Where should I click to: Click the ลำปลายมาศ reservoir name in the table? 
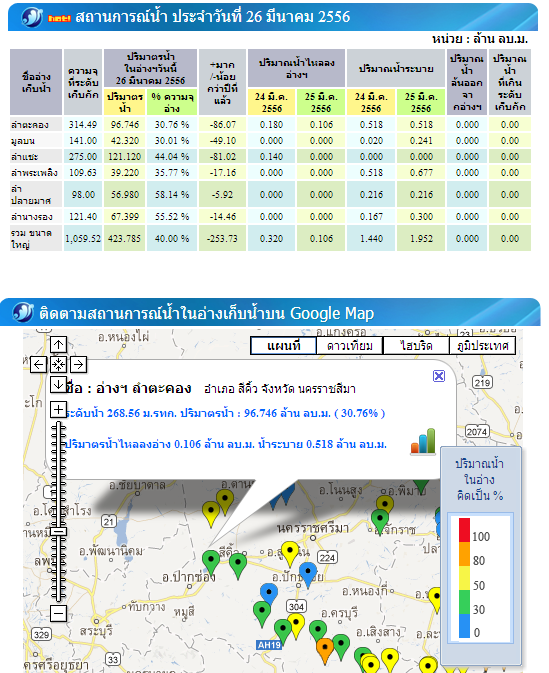click(x=31, y=194)
